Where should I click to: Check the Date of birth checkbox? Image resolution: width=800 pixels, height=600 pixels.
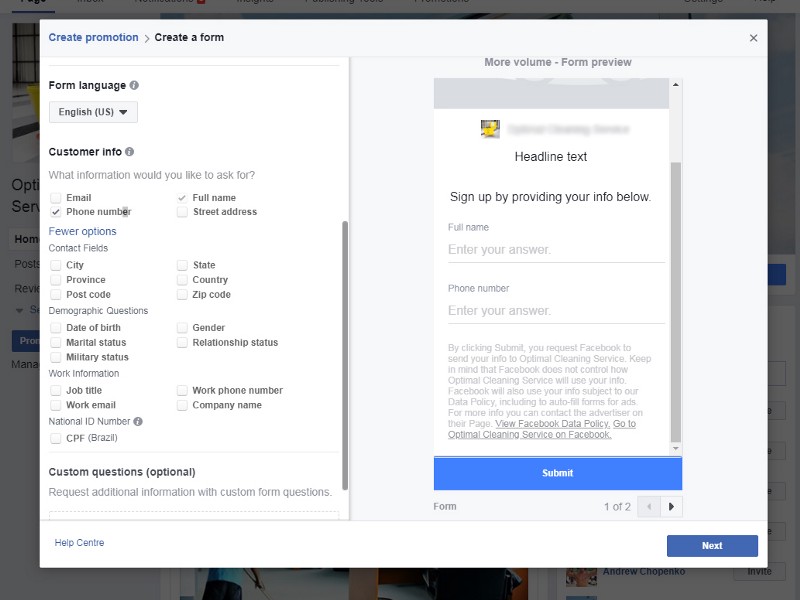(56, 328)
